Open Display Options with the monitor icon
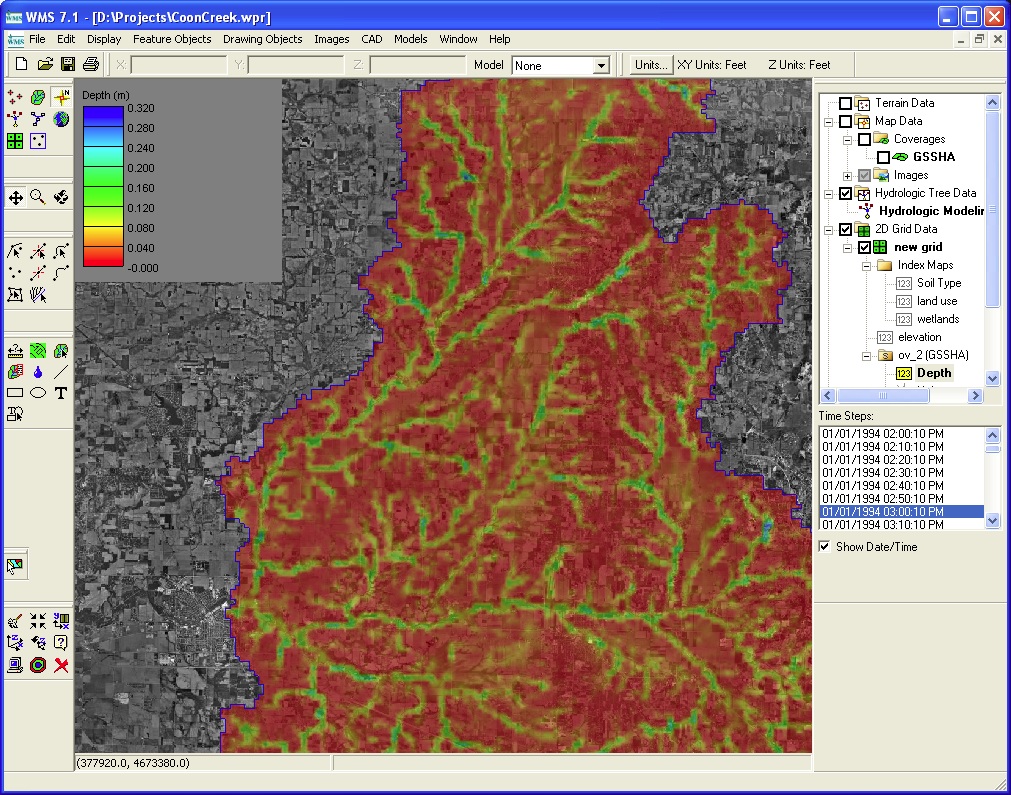Viewport: 1011px width, 795px height. coord(14,664)
